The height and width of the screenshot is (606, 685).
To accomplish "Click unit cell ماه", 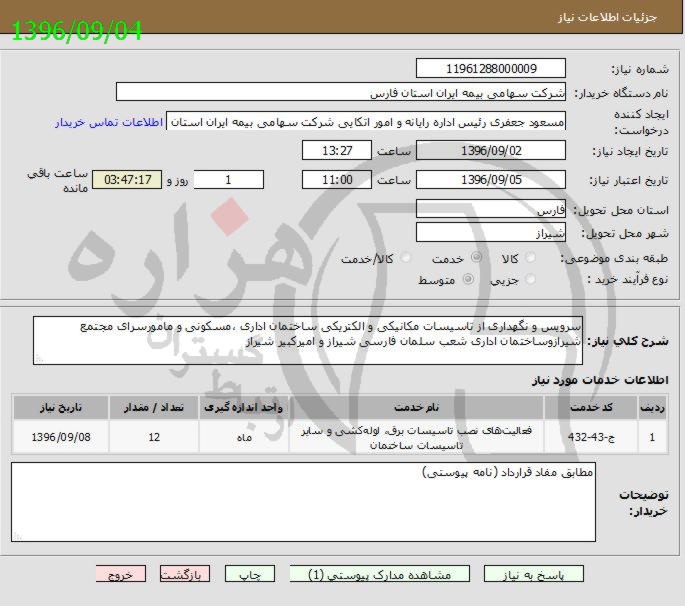I will pos(244,437).
